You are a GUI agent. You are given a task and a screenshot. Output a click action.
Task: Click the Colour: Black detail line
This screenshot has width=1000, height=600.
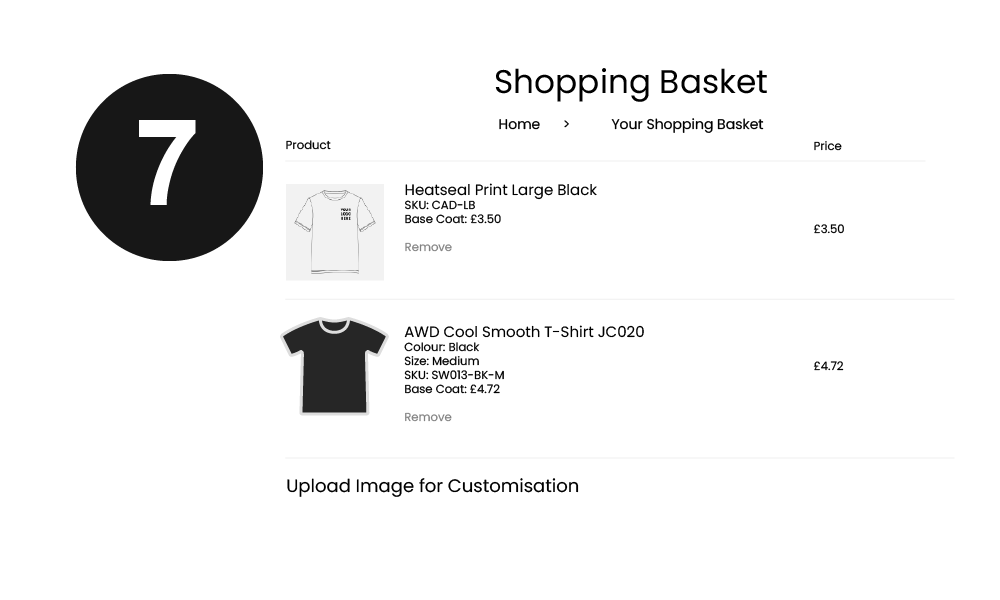tap(441, 347)
